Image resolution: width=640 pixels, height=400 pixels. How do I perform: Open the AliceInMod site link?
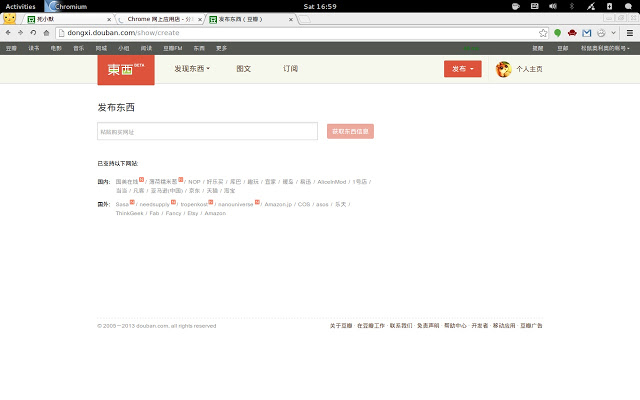331,182
